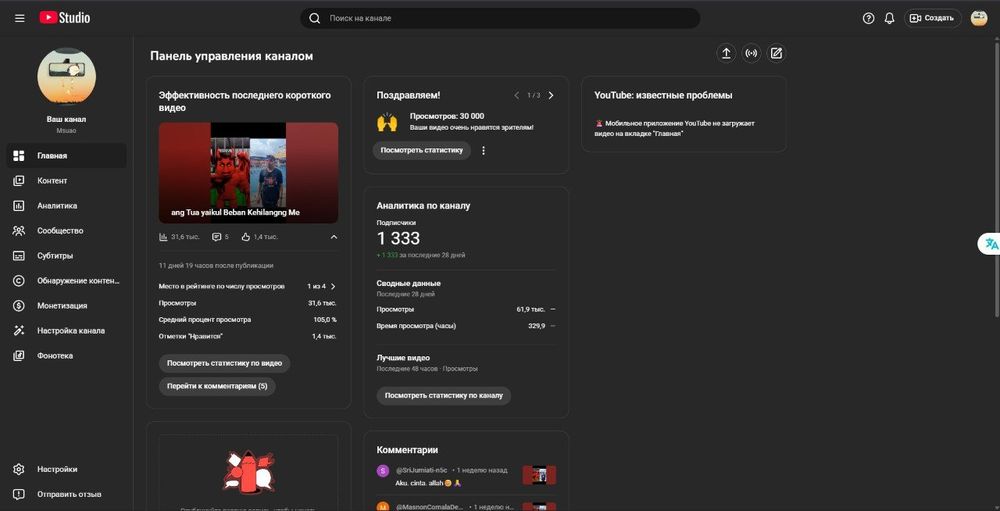Click the 'Настройка канала' wand icon
This screenshot has height=511, width=1000.
[x=18, y=330]
